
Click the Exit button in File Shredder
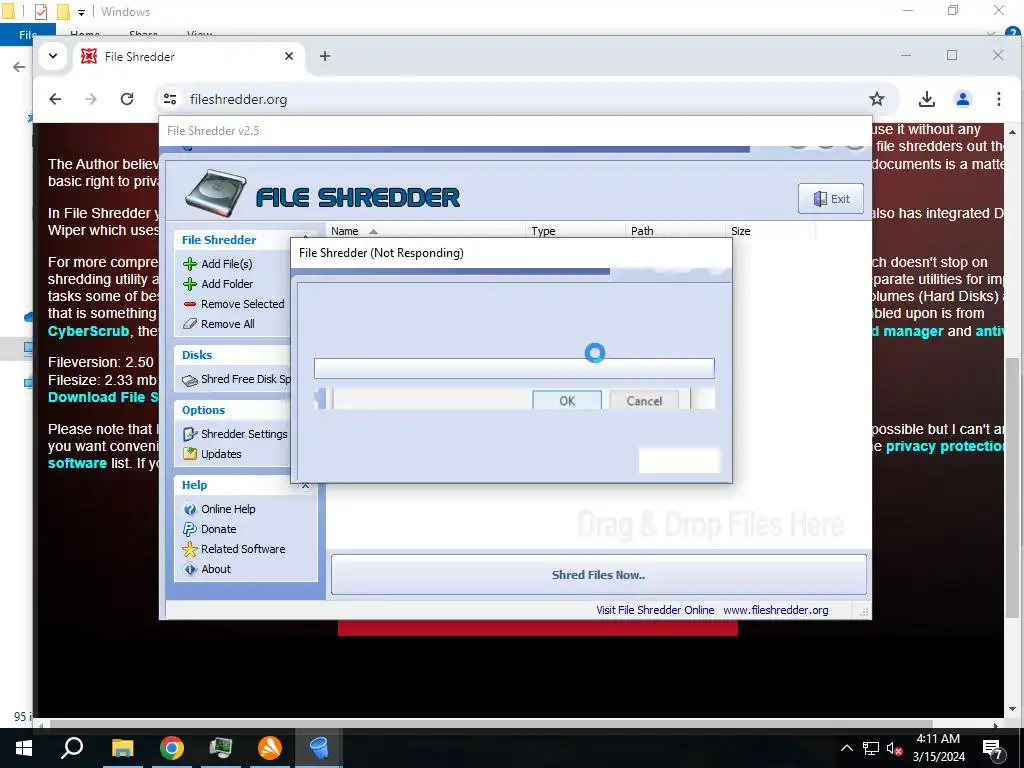tap(831, 199)
